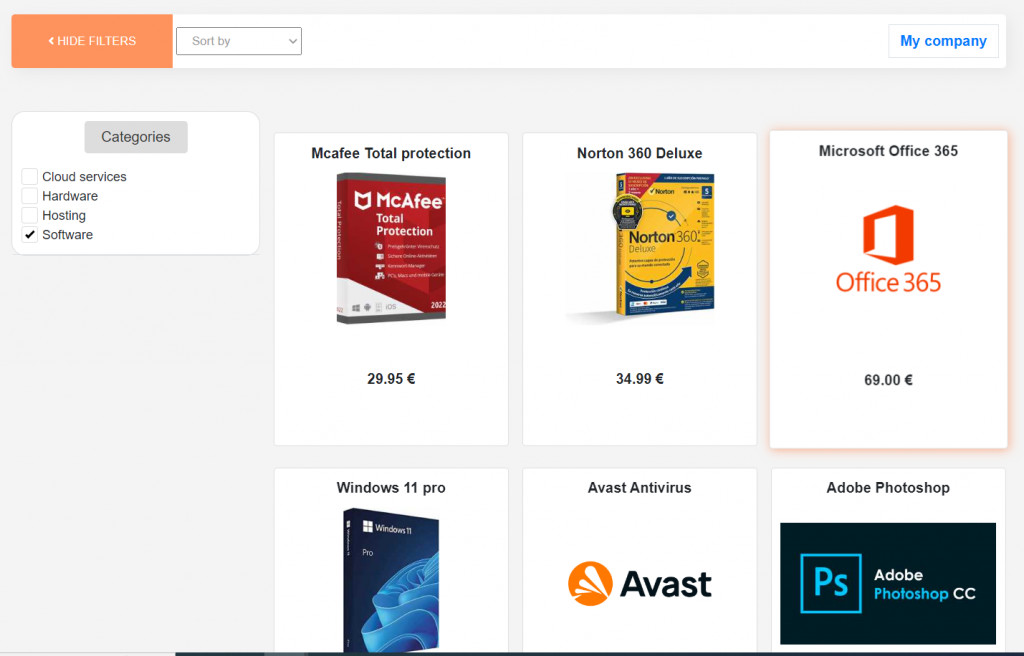Open the Adobe Photoshop title
The image size is (1024, 656).
pyautogui.click(x=888, y=488)
